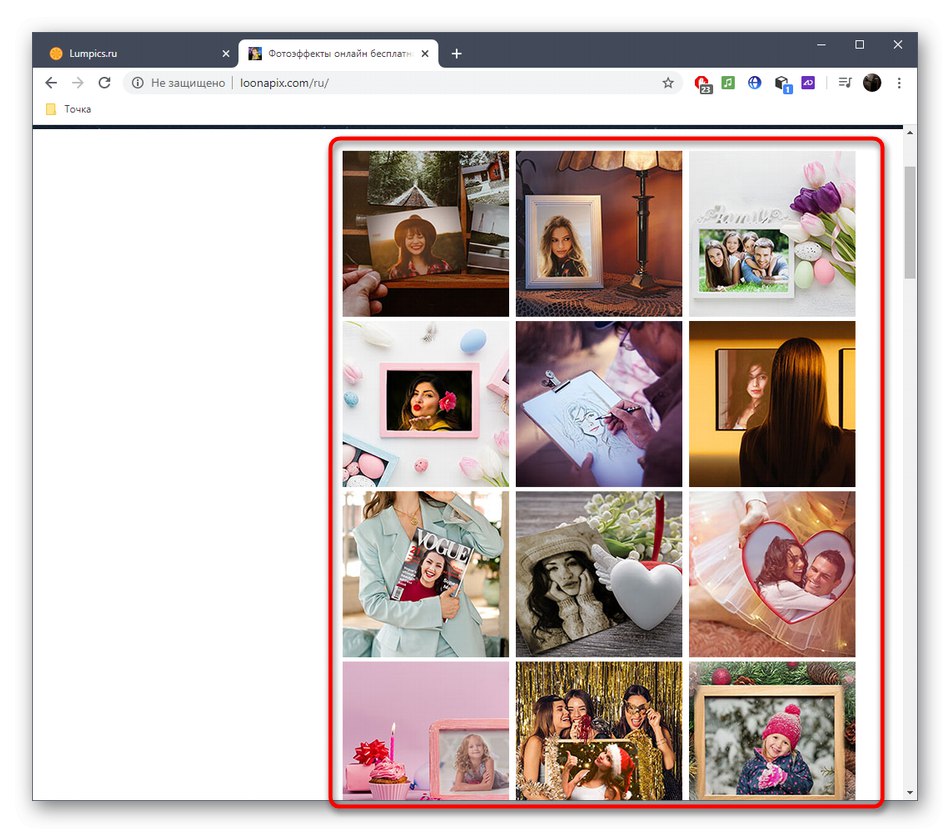Open the green music note extension
Screen dimensions: 950x833
[x=728, y=82]
